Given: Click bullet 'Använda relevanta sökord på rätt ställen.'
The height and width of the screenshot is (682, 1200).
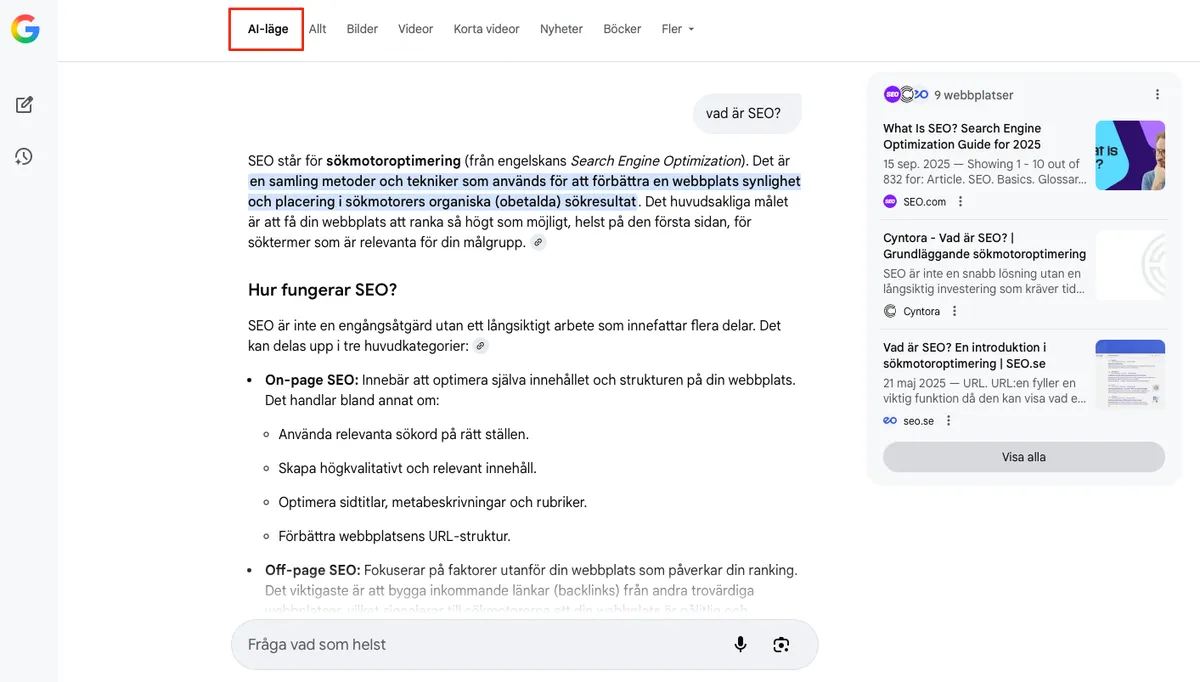Looking at the screenshot, I should tap(403, 435).
